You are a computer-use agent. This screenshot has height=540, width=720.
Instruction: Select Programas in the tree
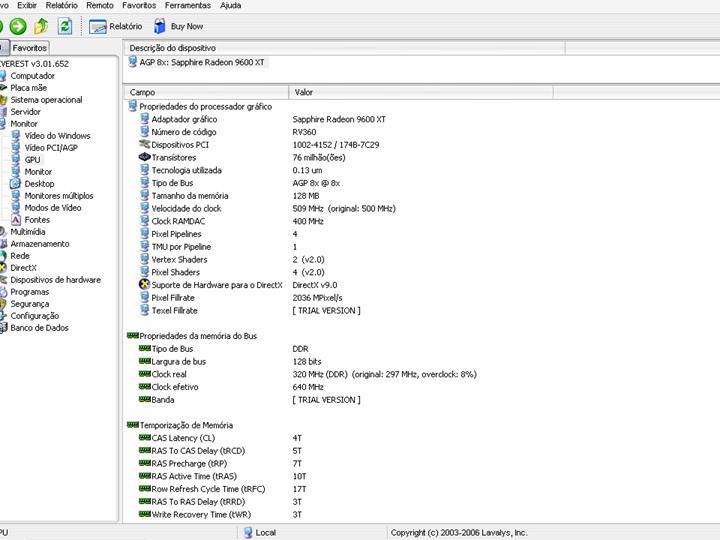point(29,292)
